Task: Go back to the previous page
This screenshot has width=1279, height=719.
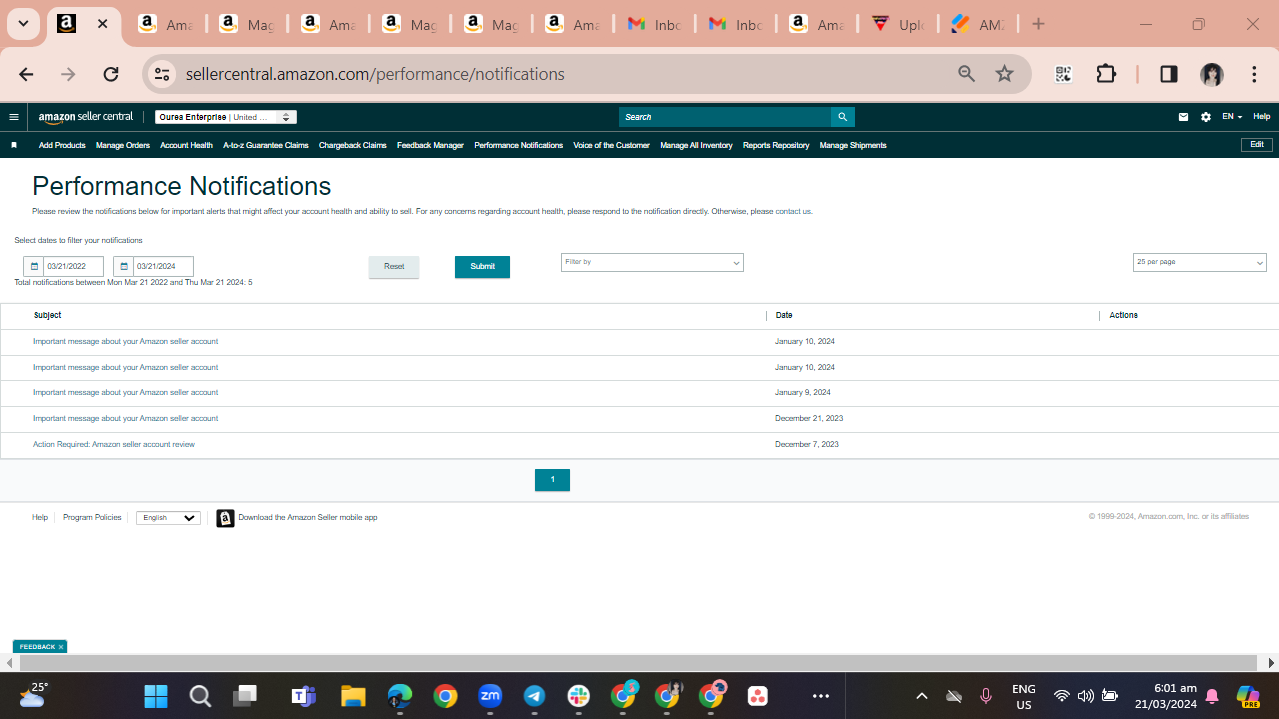Action: point(26,74)
